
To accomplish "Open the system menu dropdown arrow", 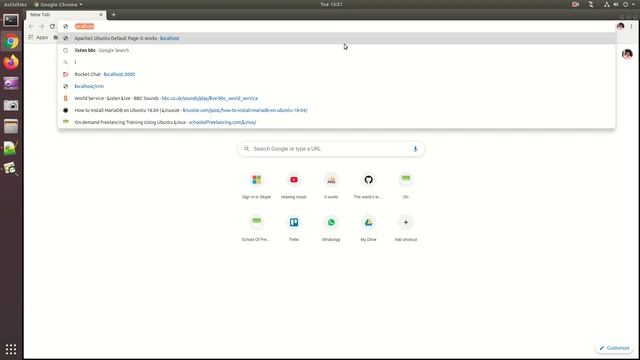I will pos(633,4).
